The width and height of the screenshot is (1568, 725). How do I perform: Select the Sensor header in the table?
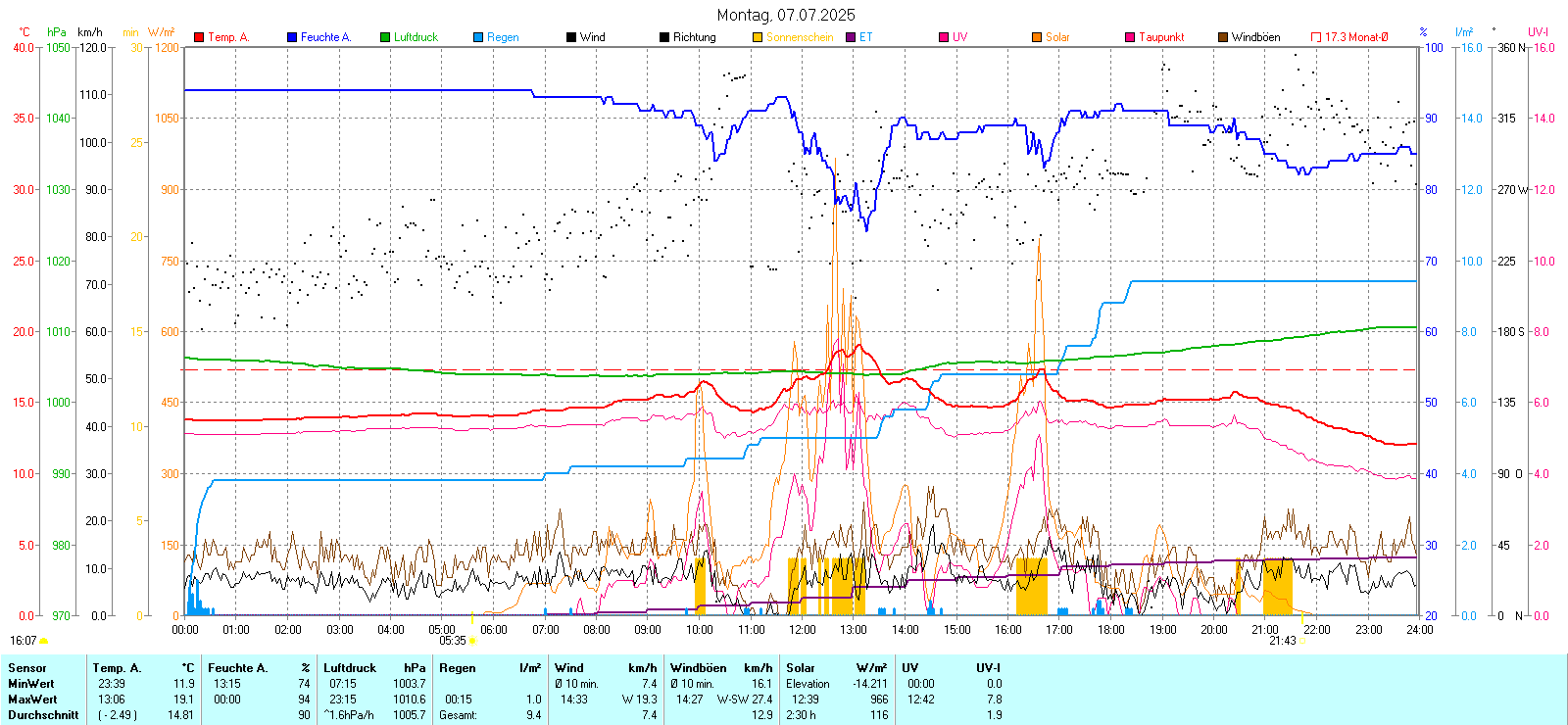click(x=27, y=668)
